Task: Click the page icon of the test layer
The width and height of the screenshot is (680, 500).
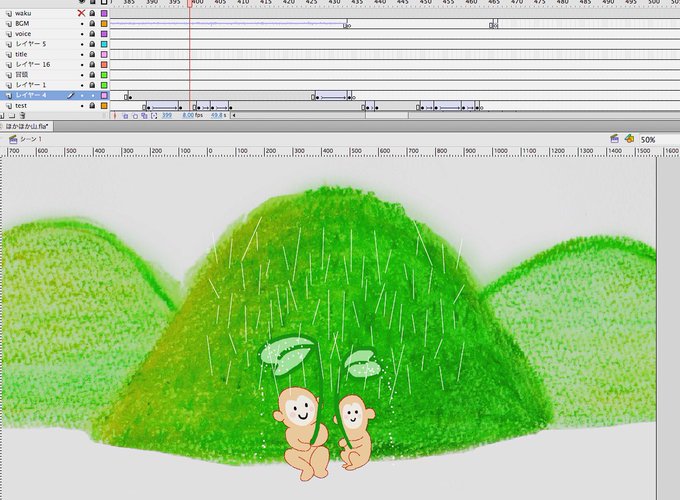Action: pos(9,106)
